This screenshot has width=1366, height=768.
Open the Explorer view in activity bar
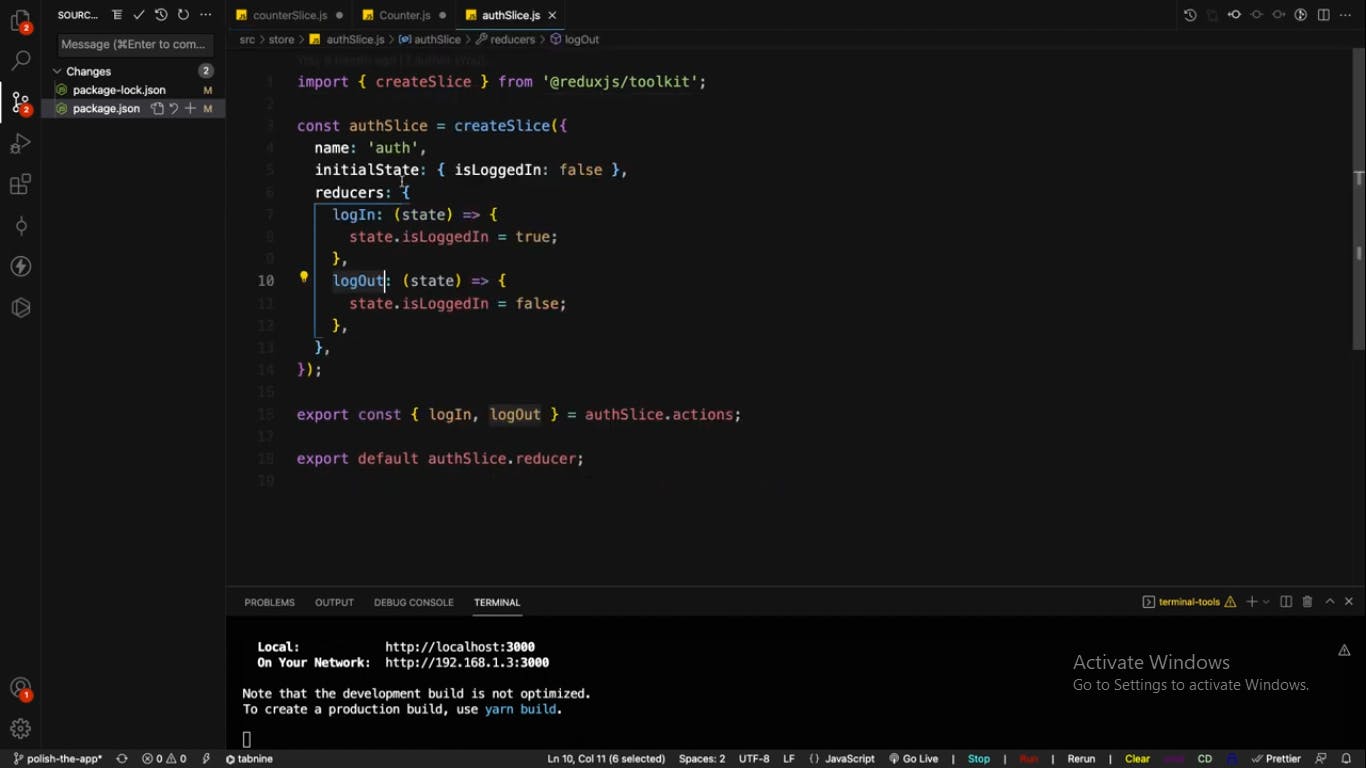[20, 20]
